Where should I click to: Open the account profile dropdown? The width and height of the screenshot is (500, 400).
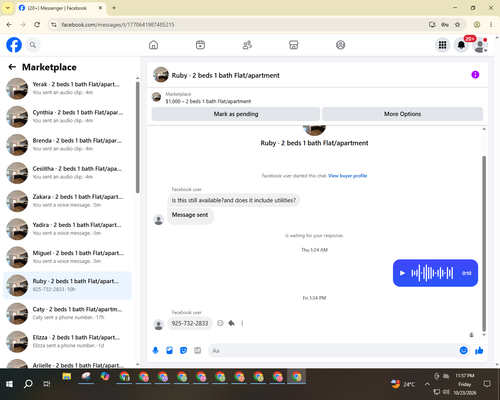click(480, 45)
